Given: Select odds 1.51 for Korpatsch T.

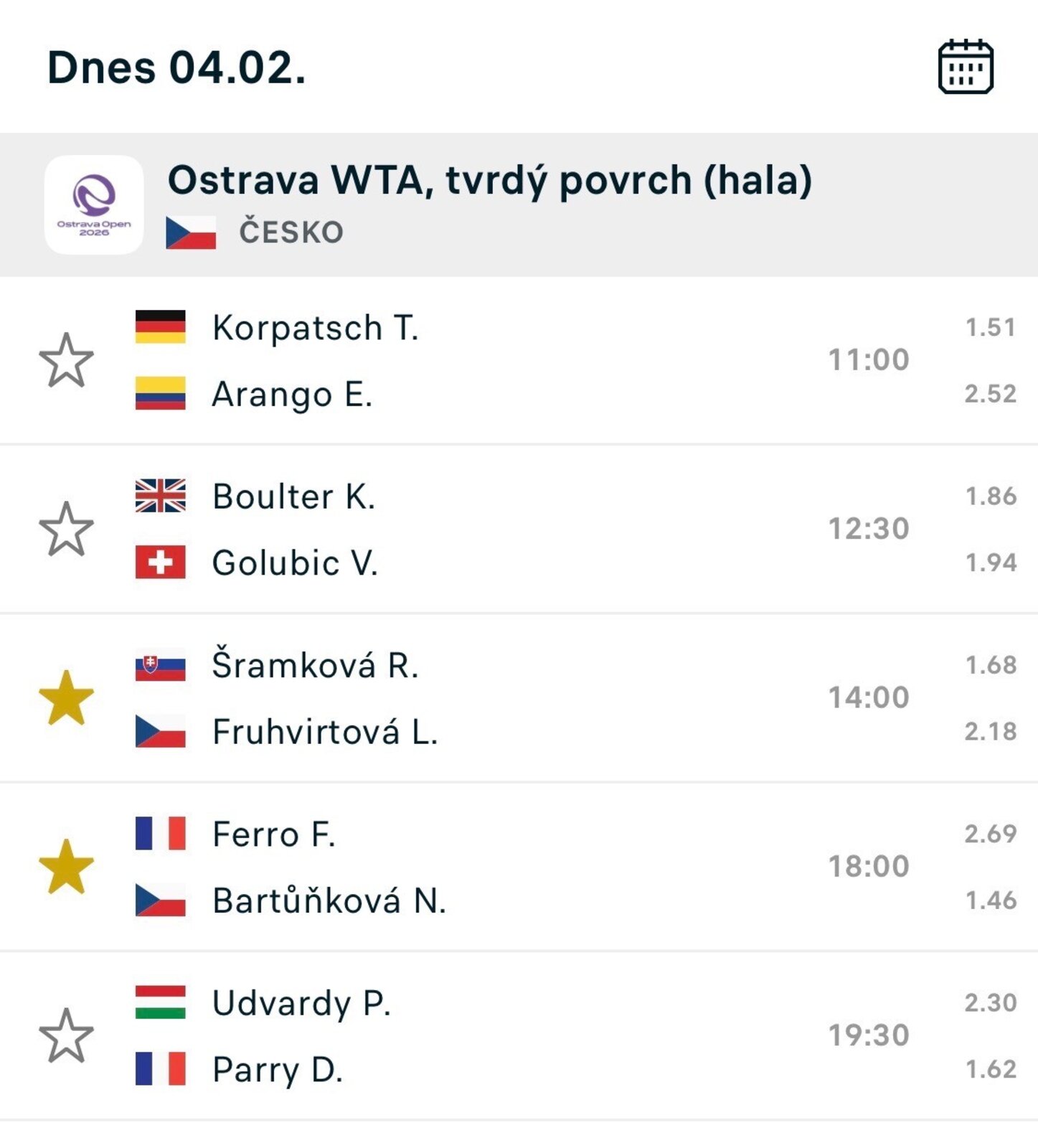Looking at the screenshot, I should coord(990,327).
